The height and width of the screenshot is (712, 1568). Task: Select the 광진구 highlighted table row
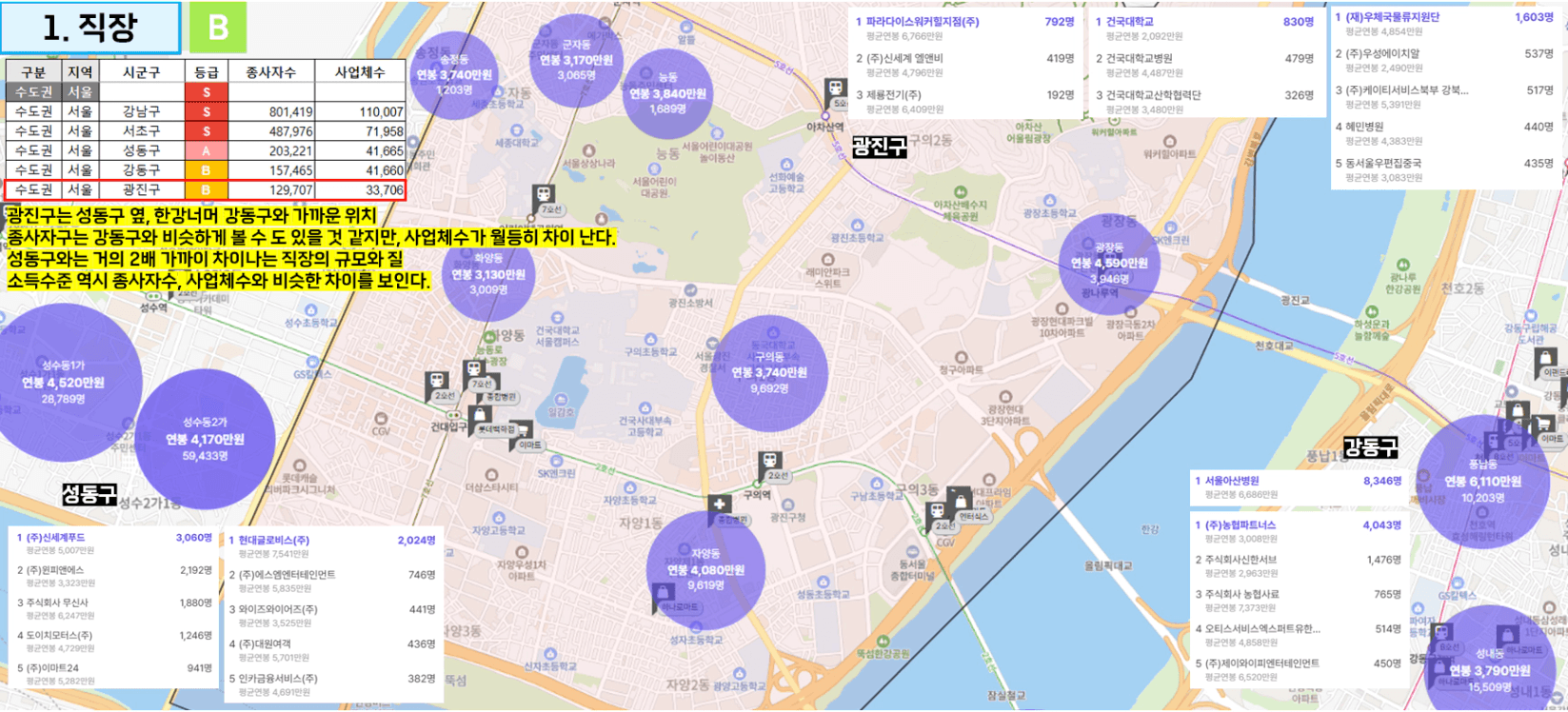pos(206,189)
